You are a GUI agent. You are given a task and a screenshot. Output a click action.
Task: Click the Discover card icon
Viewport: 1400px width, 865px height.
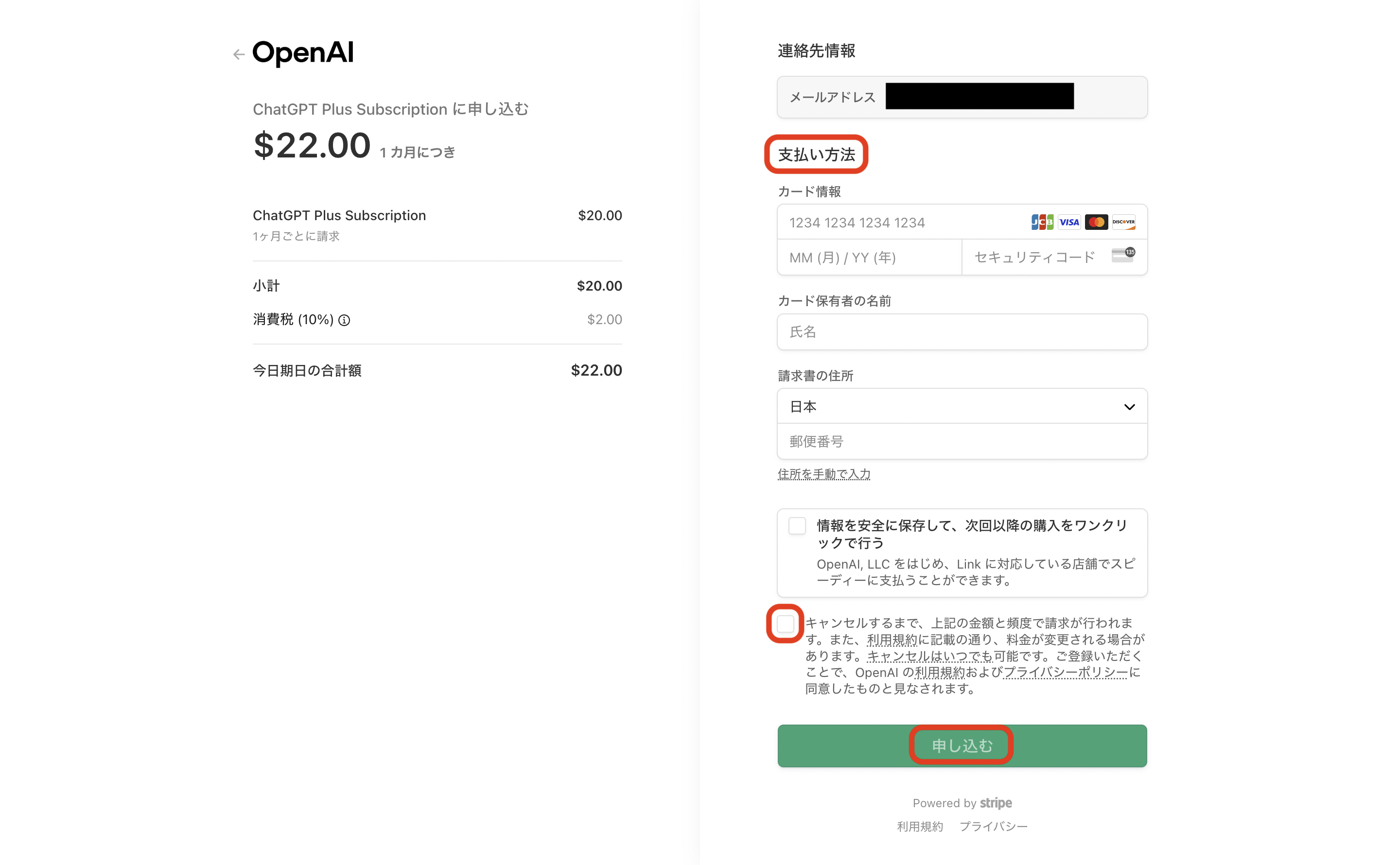tap(1123, 222)
